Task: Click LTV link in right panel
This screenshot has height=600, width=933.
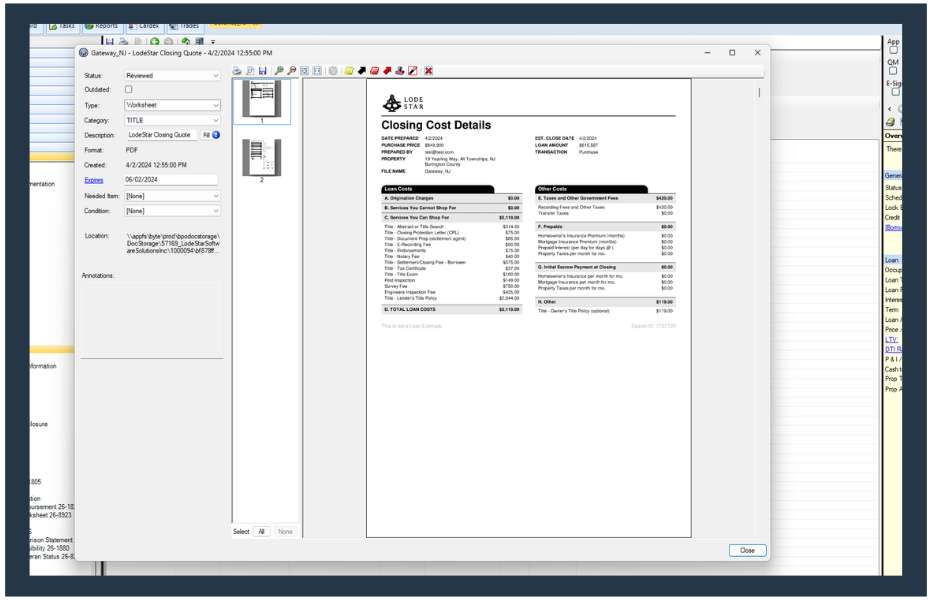Action: (891, 340)
